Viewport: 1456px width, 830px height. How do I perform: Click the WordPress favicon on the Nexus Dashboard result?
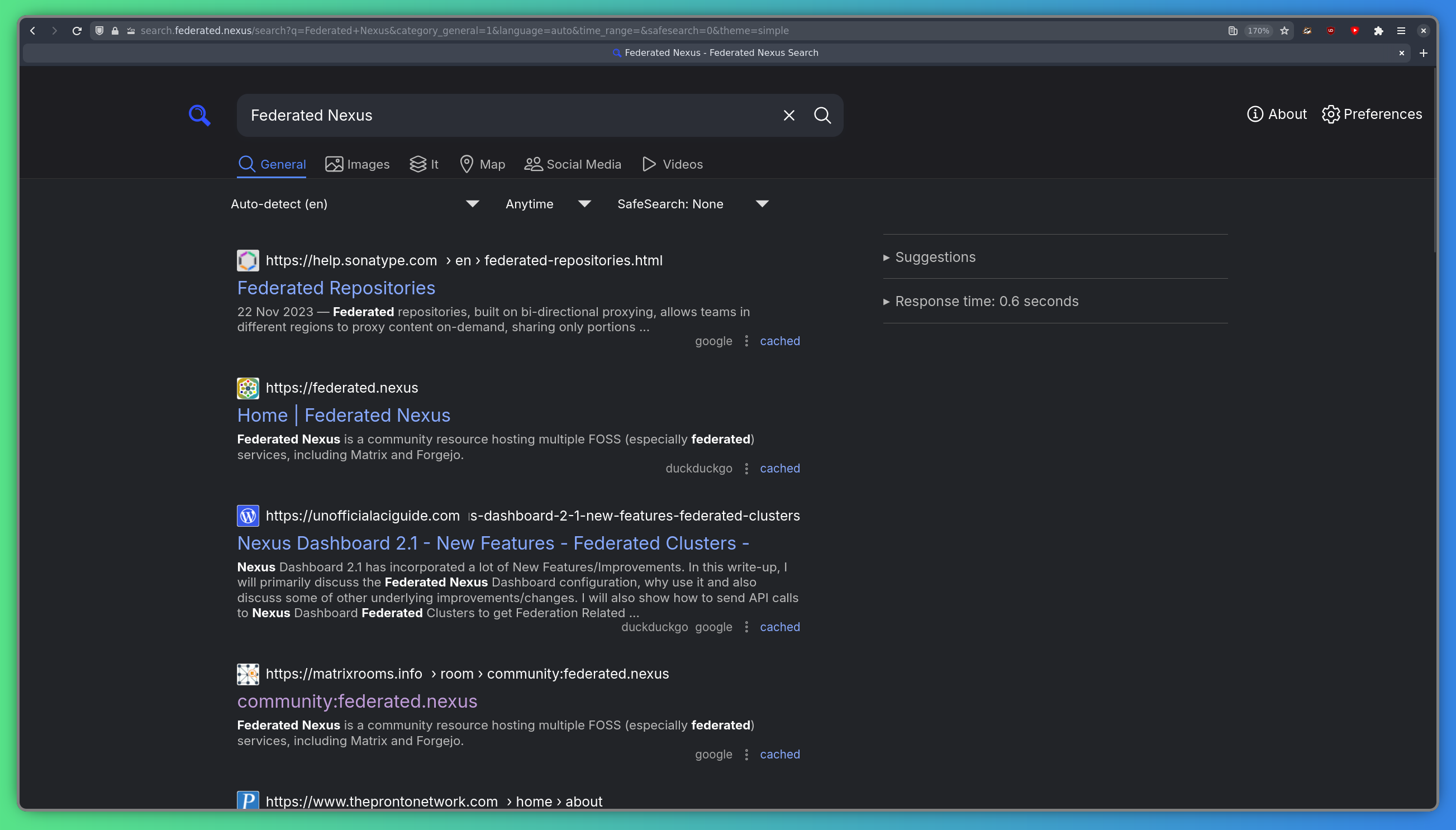pos(248,516)
